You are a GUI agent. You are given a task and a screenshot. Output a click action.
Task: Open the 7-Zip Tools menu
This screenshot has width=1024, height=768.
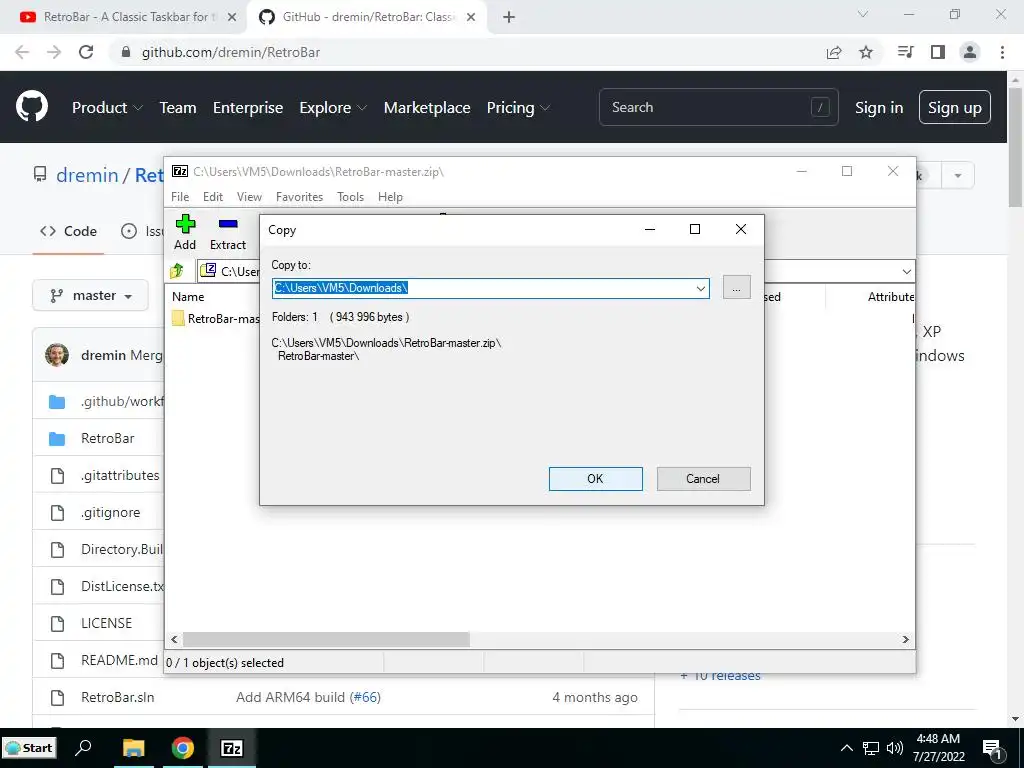pyautogui.click(x=351, y=197)
